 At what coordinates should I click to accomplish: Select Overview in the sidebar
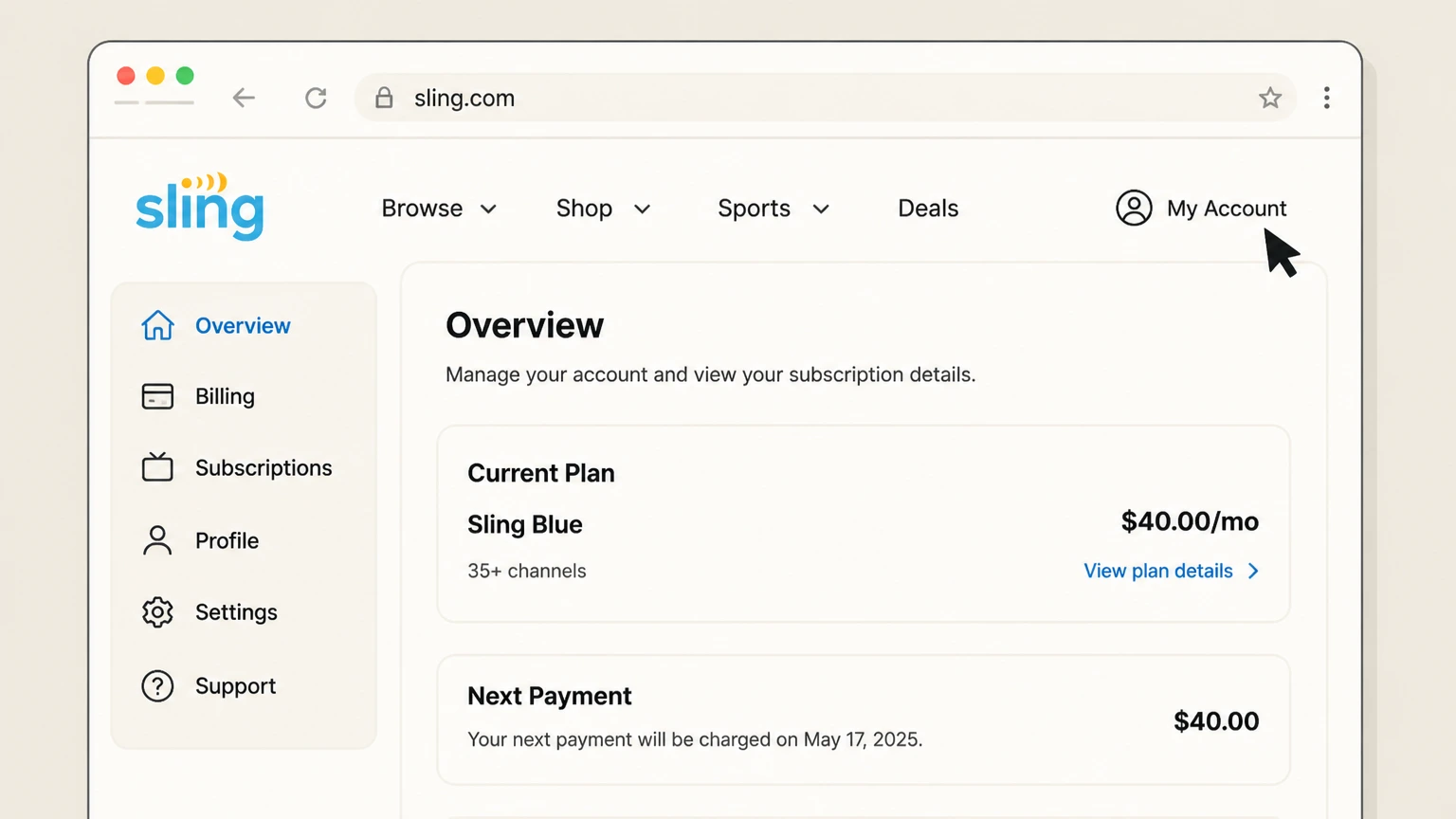[244, 325]
